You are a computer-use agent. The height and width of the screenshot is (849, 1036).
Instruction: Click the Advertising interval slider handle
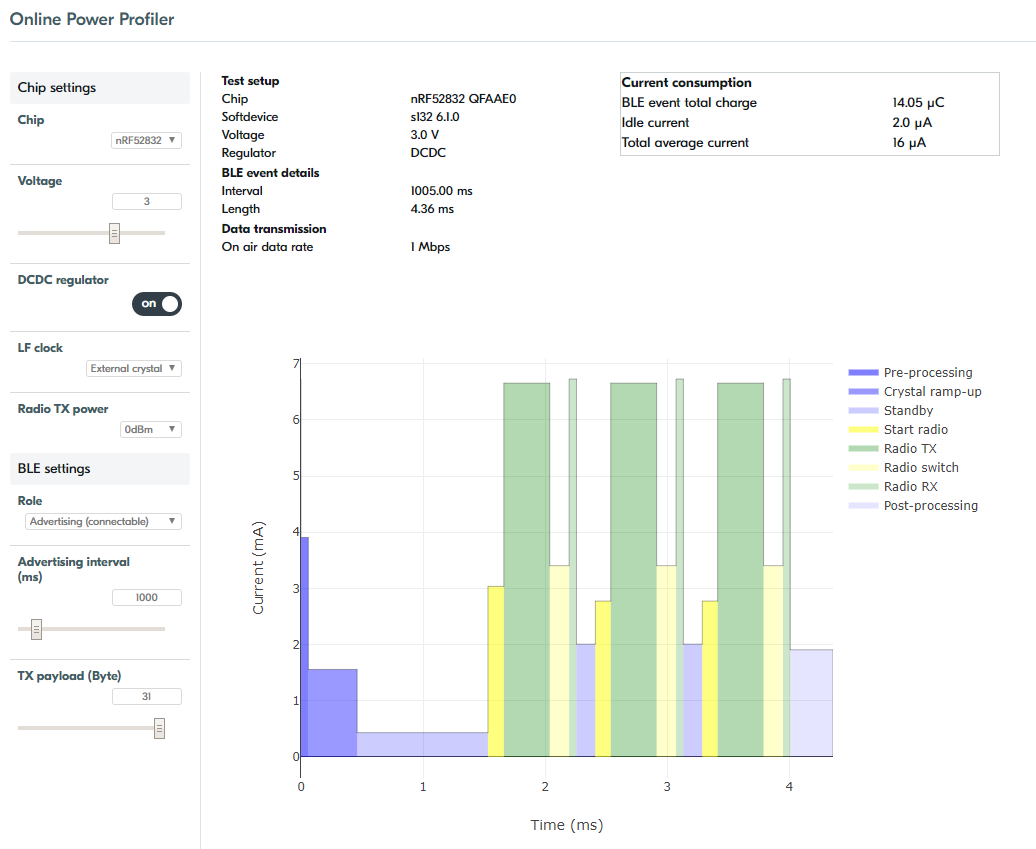pyautogui.click(x=37, y=629)
